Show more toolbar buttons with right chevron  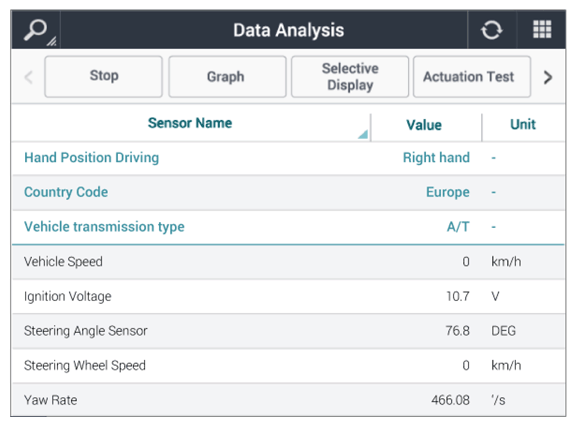coord(548,77)
